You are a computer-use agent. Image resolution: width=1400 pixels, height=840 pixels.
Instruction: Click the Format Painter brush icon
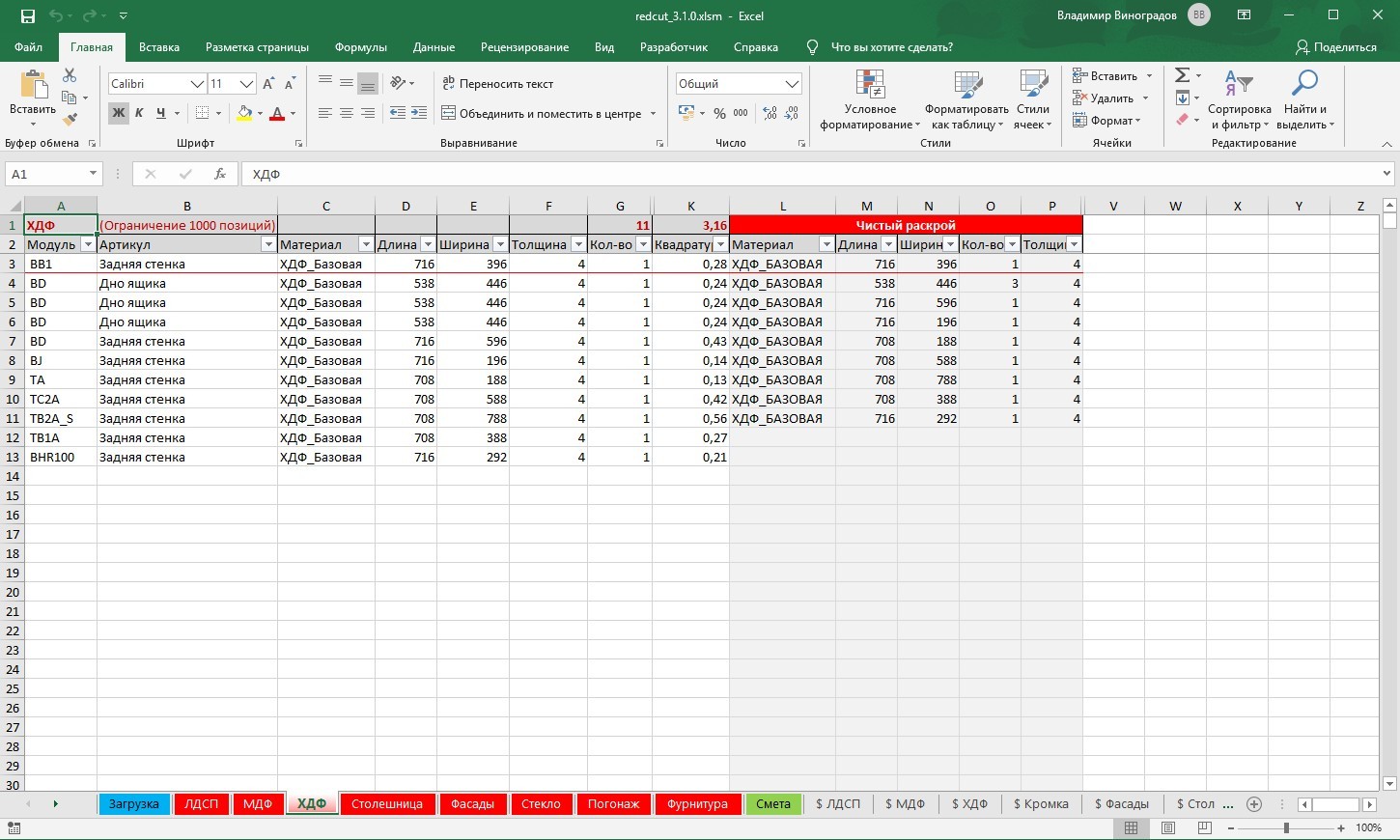pos(70,120)
